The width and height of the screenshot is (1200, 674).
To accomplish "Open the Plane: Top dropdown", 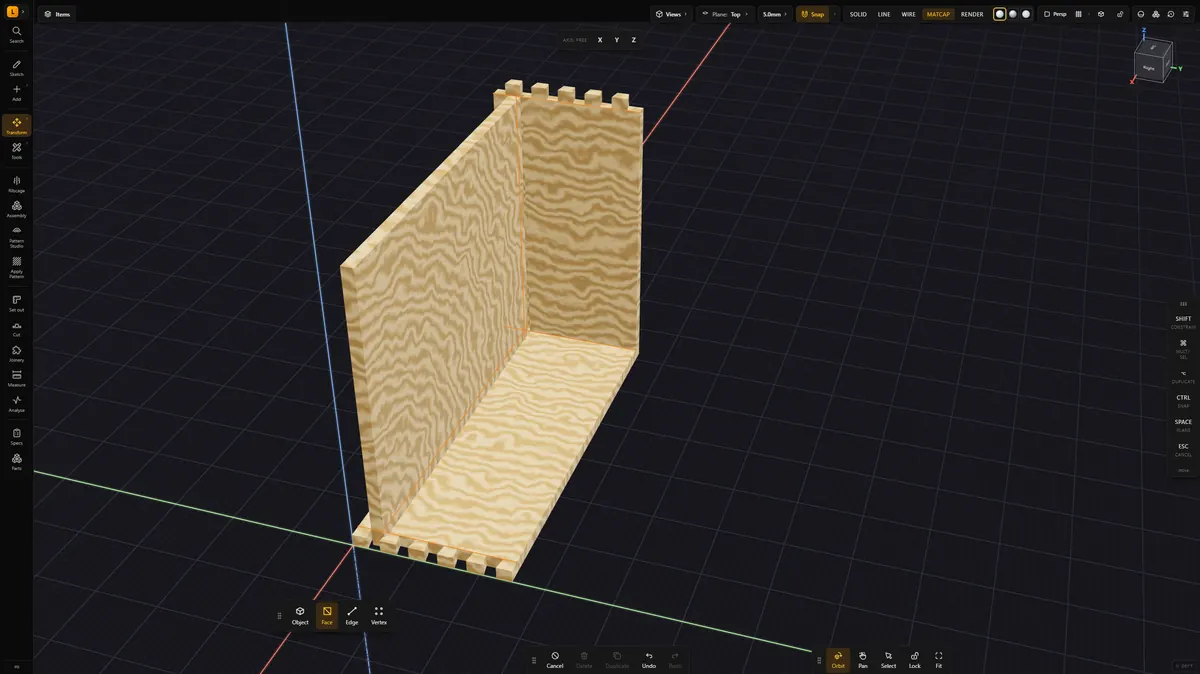I will tap(724, 14).
